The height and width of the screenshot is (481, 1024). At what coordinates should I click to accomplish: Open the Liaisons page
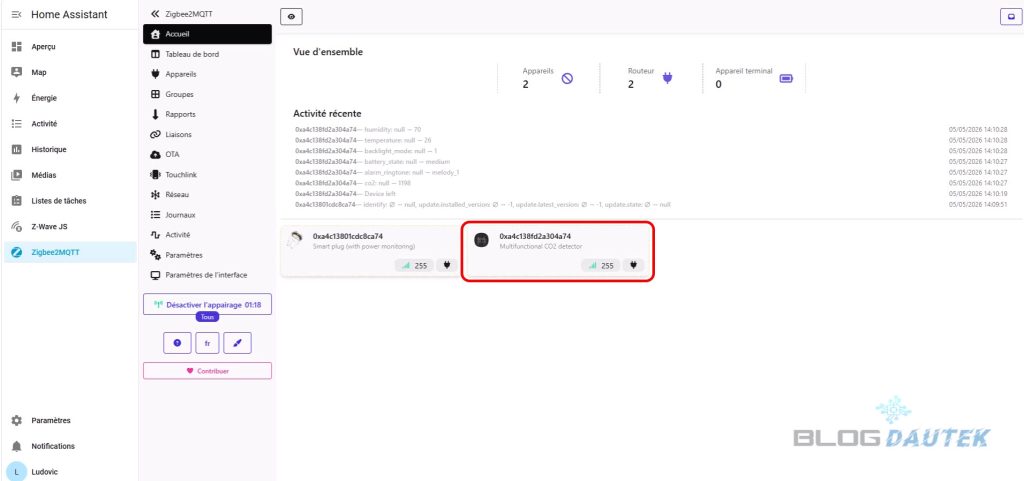tap(207, 134)
